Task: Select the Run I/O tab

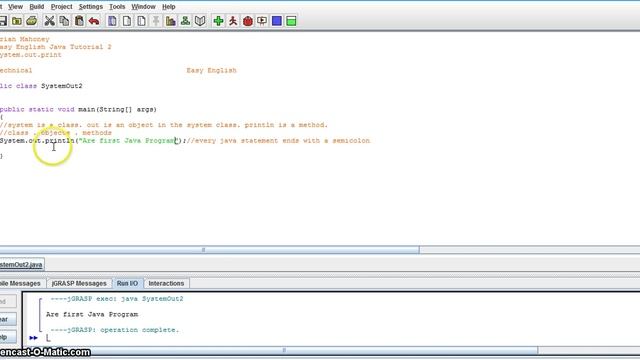Action: [127, 283]
